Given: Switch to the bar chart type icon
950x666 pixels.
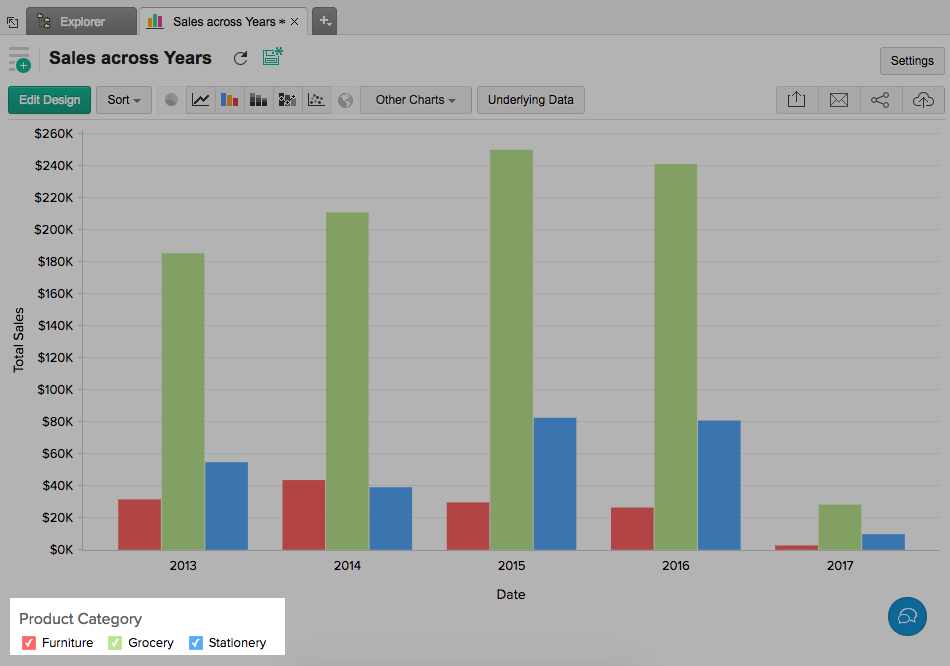Looking at the screenshot, I should tap(230, 100).
